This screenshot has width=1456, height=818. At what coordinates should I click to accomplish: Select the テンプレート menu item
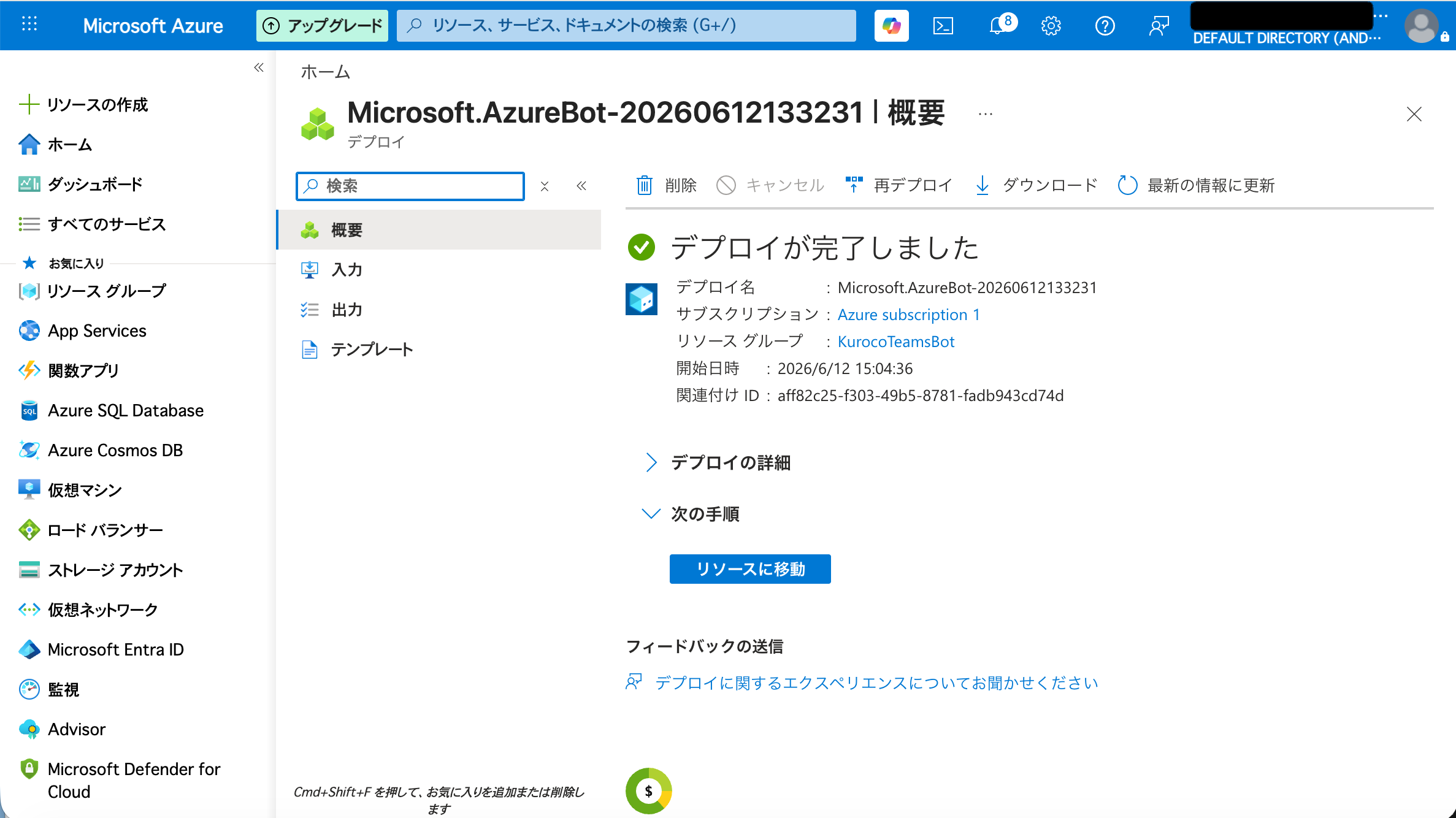pos(439,350)
